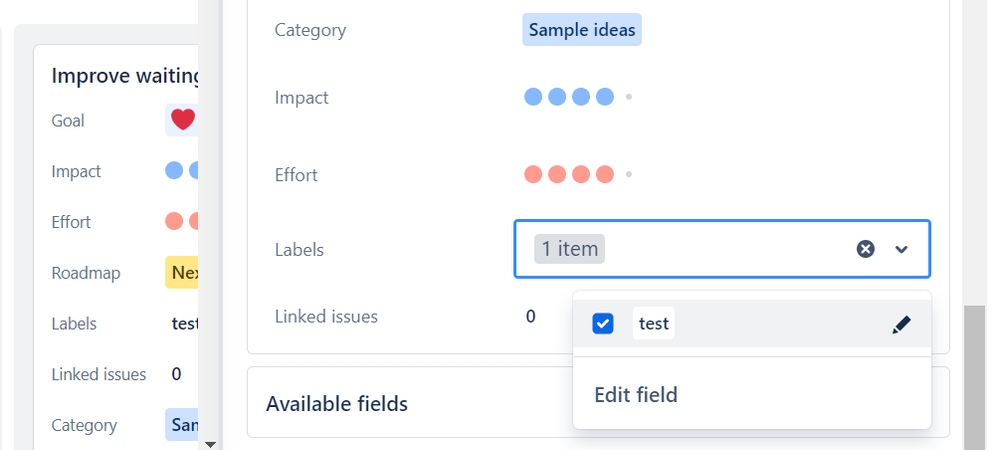Collapse the Labels dropdown chevron

tap(901, 249)
